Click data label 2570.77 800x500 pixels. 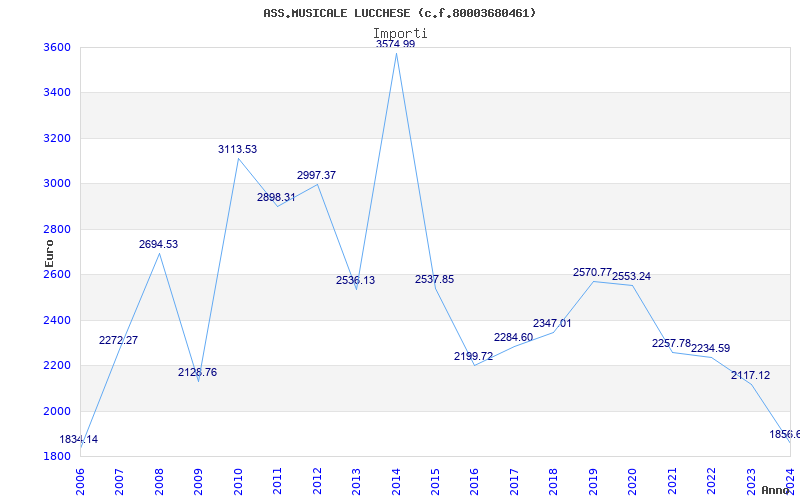pyautogui.click(x=592, y=272)
